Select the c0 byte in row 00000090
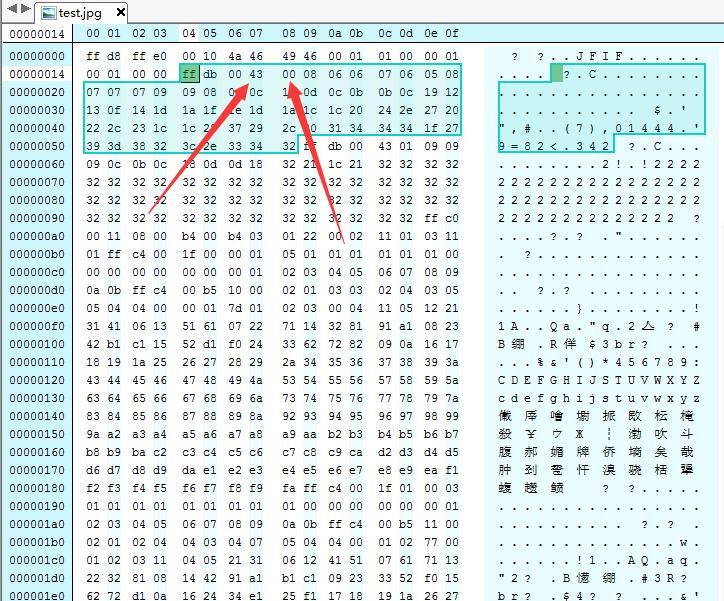Image resolution: width=724 pixels, height=601 pixels. coord(452,218)
